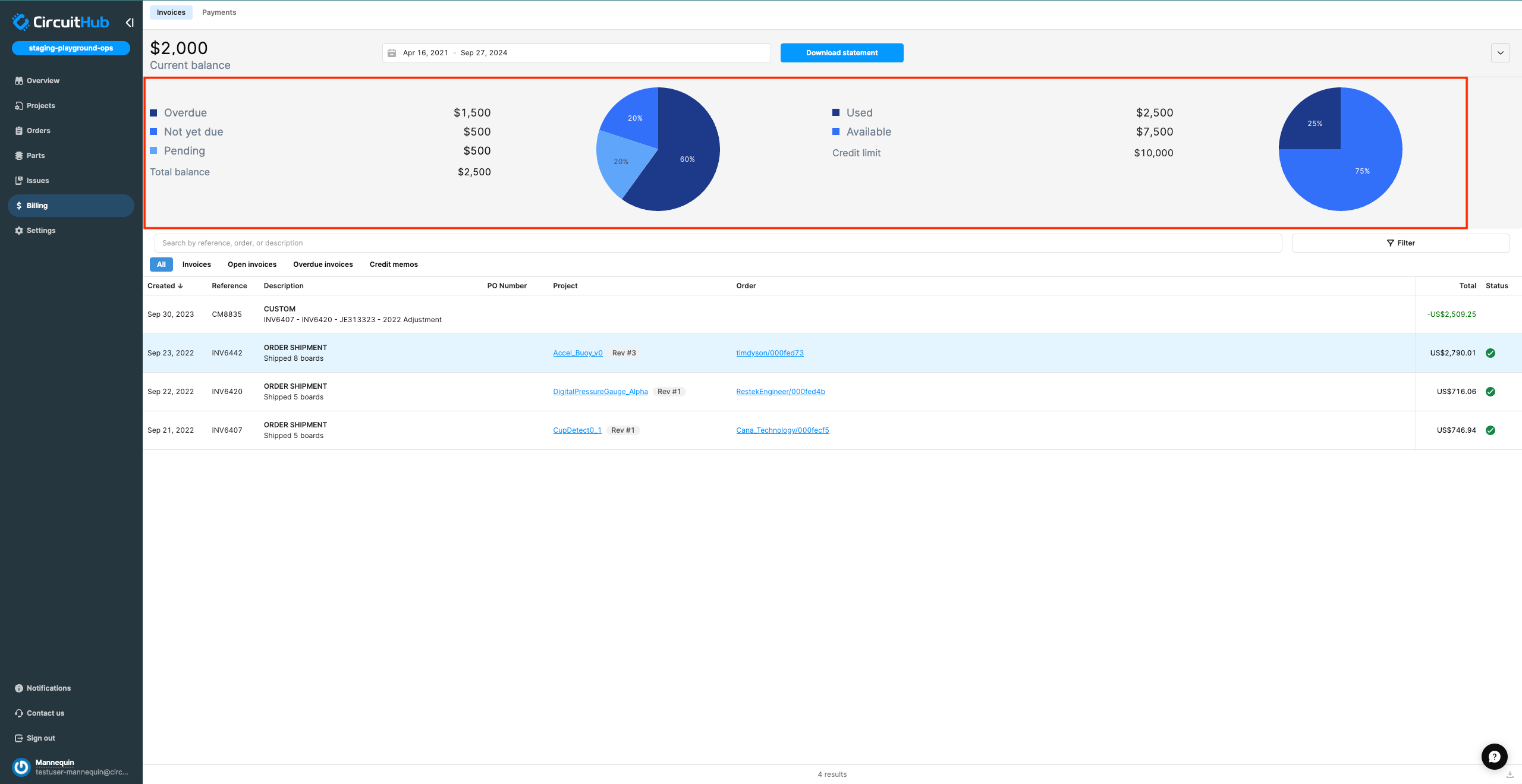
Task: Open Accel_Buoy_v0 project link
Action: (x=578, y=353)
